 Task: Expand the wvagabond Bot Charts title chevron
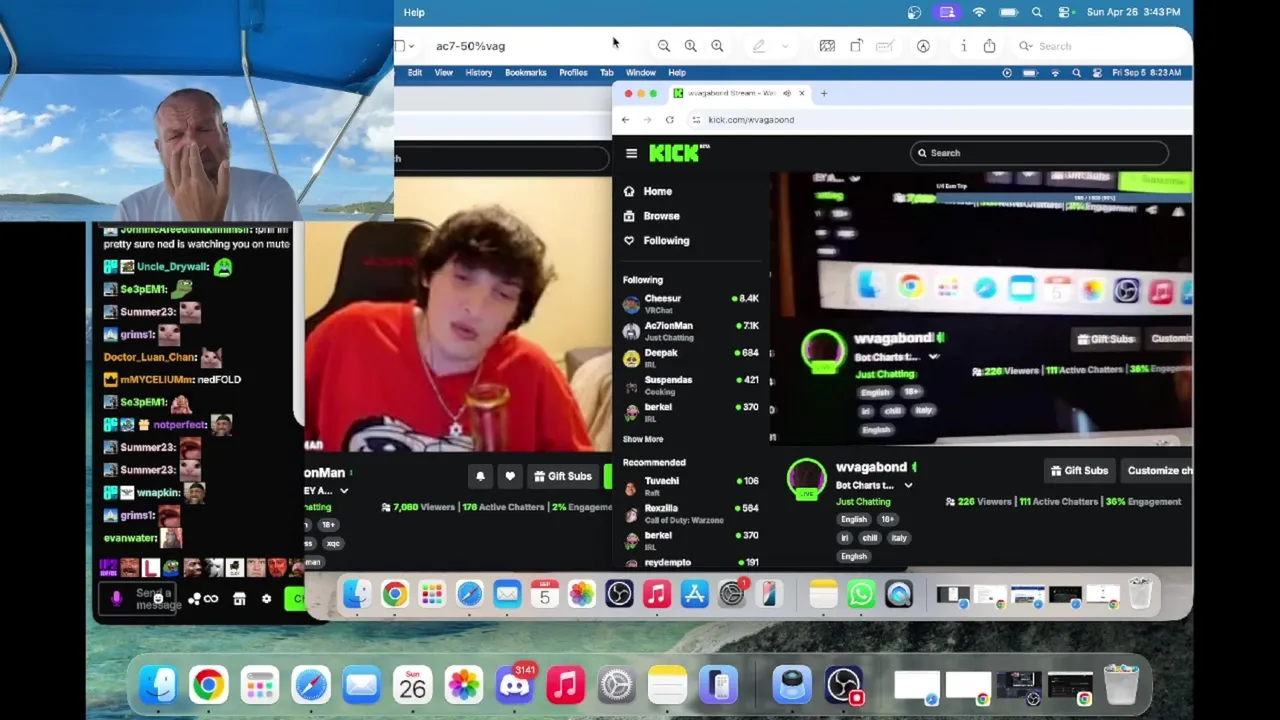(x=908, y=486)
